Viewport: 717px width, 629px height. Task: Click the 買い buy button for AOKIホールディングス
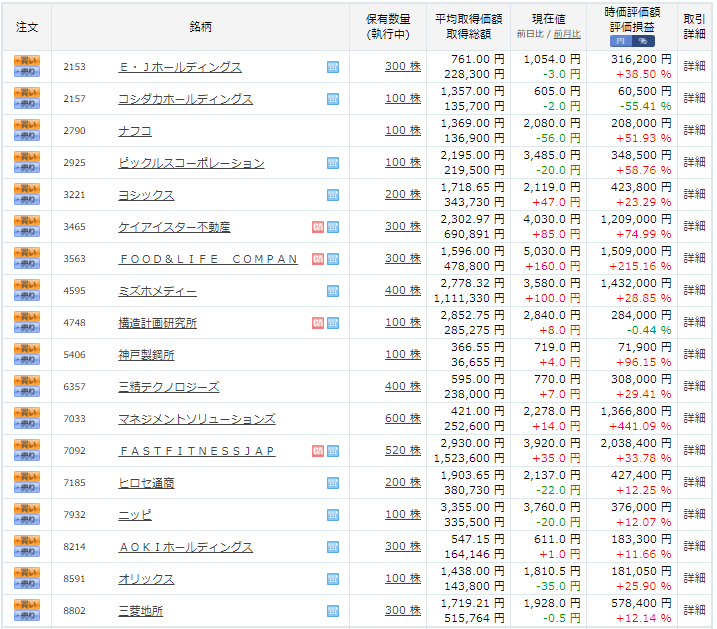pyautogui.click(x=27, y=541)
